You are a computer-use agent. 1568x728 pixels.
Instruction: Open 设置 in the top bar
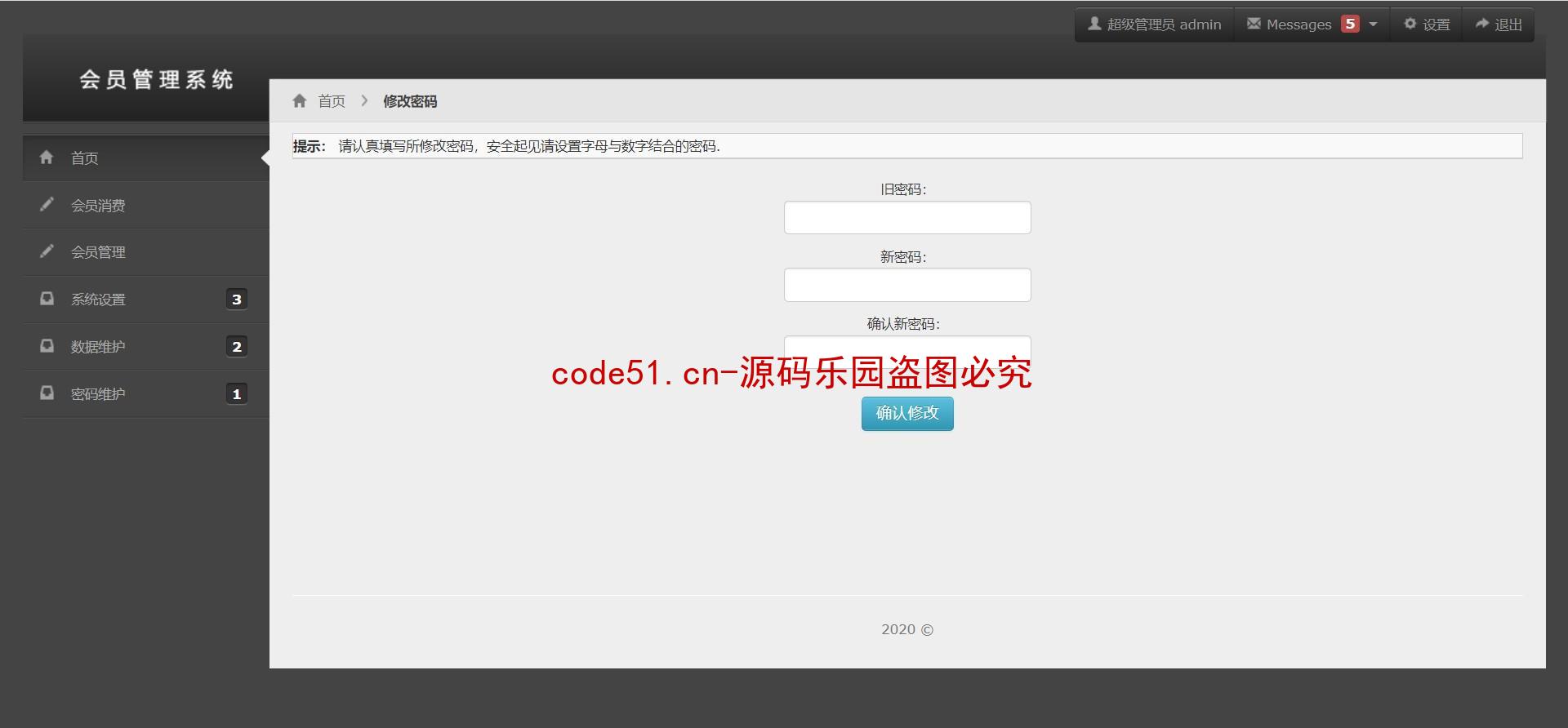(x=1427, y=24)
